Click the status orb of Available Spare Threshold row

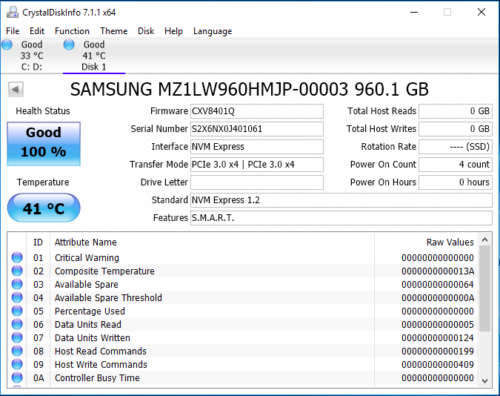click(x=17, y=297)
